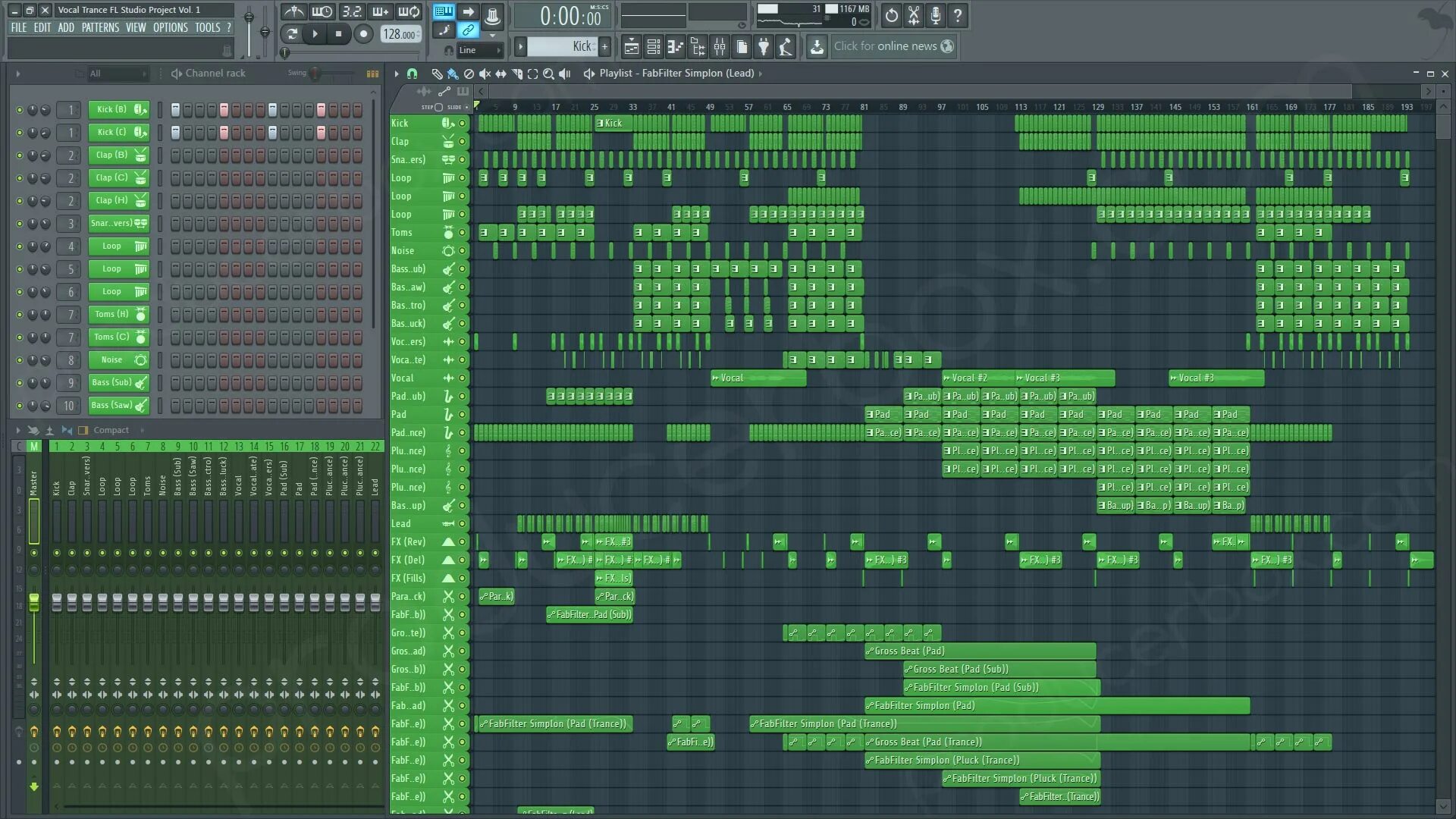Toggle the metronome button

point(293,12)
